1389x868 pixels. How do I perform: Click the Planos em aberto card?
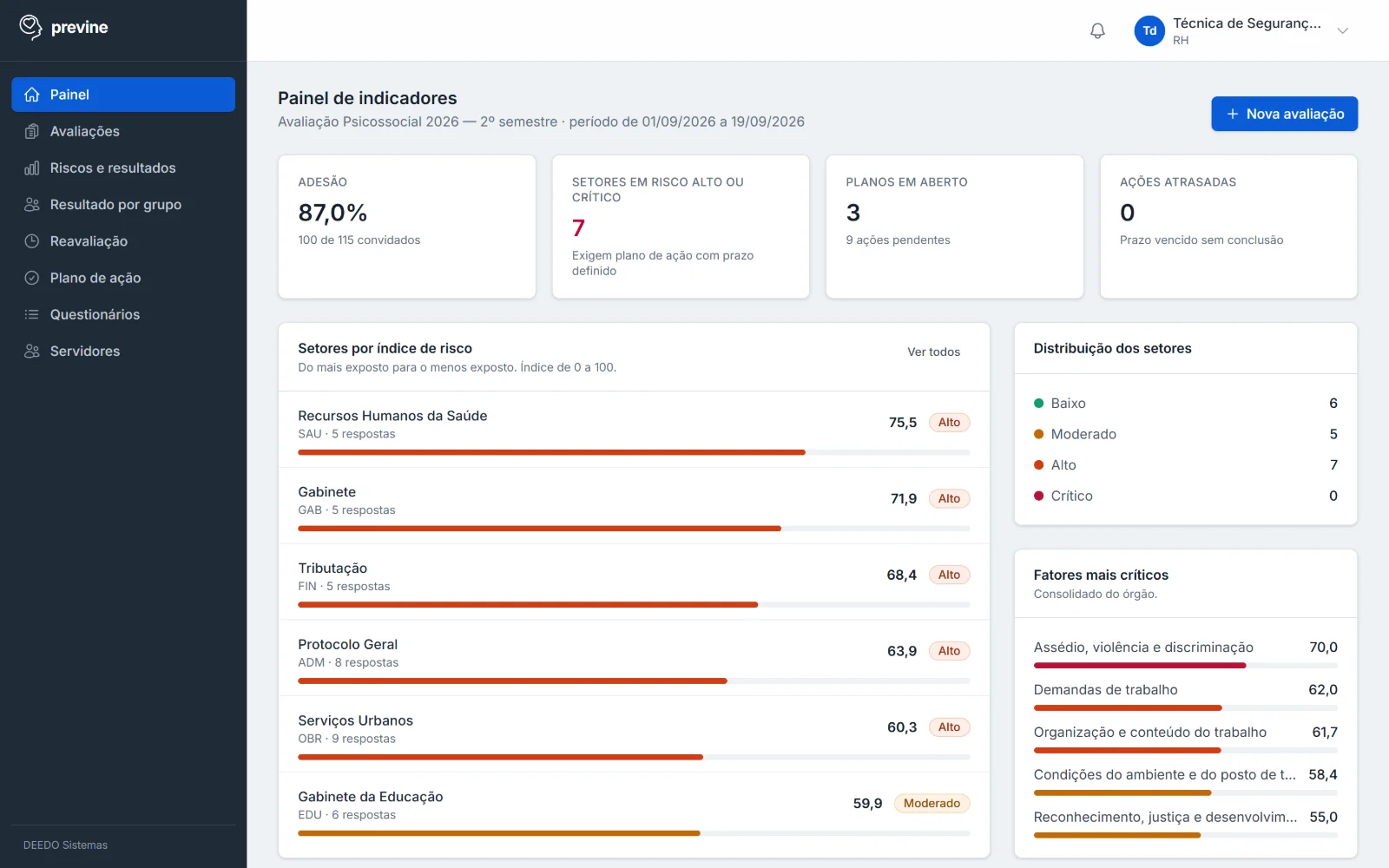click(x=954, y=227)
